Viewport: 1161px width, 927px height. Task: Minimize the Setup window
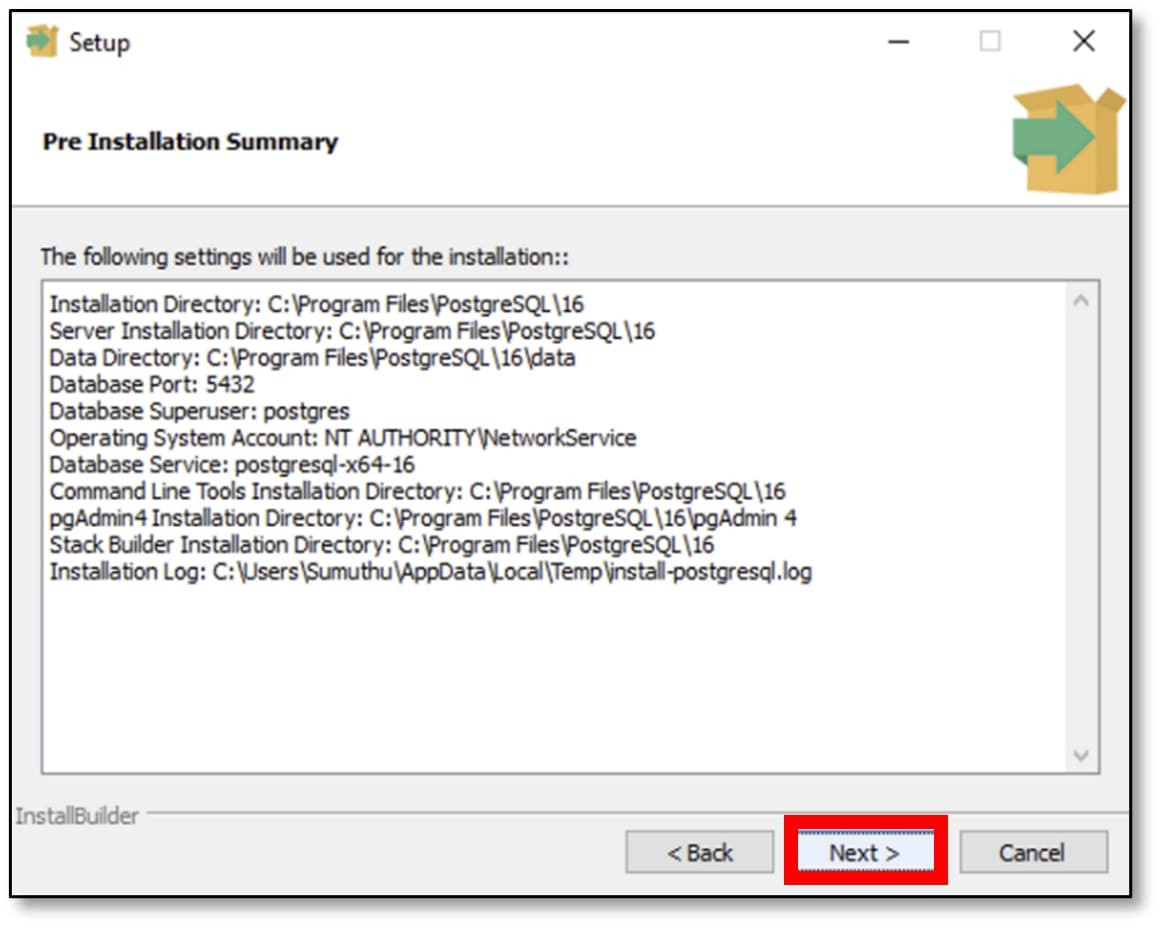pyautogui.click(x=898, y=41)
